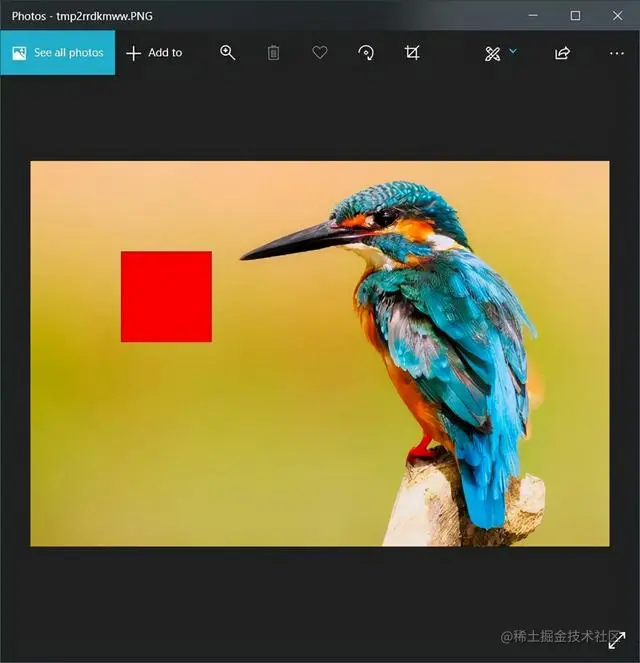
Task: Open the See more ellipsis menu
Action: pos(617,53)
